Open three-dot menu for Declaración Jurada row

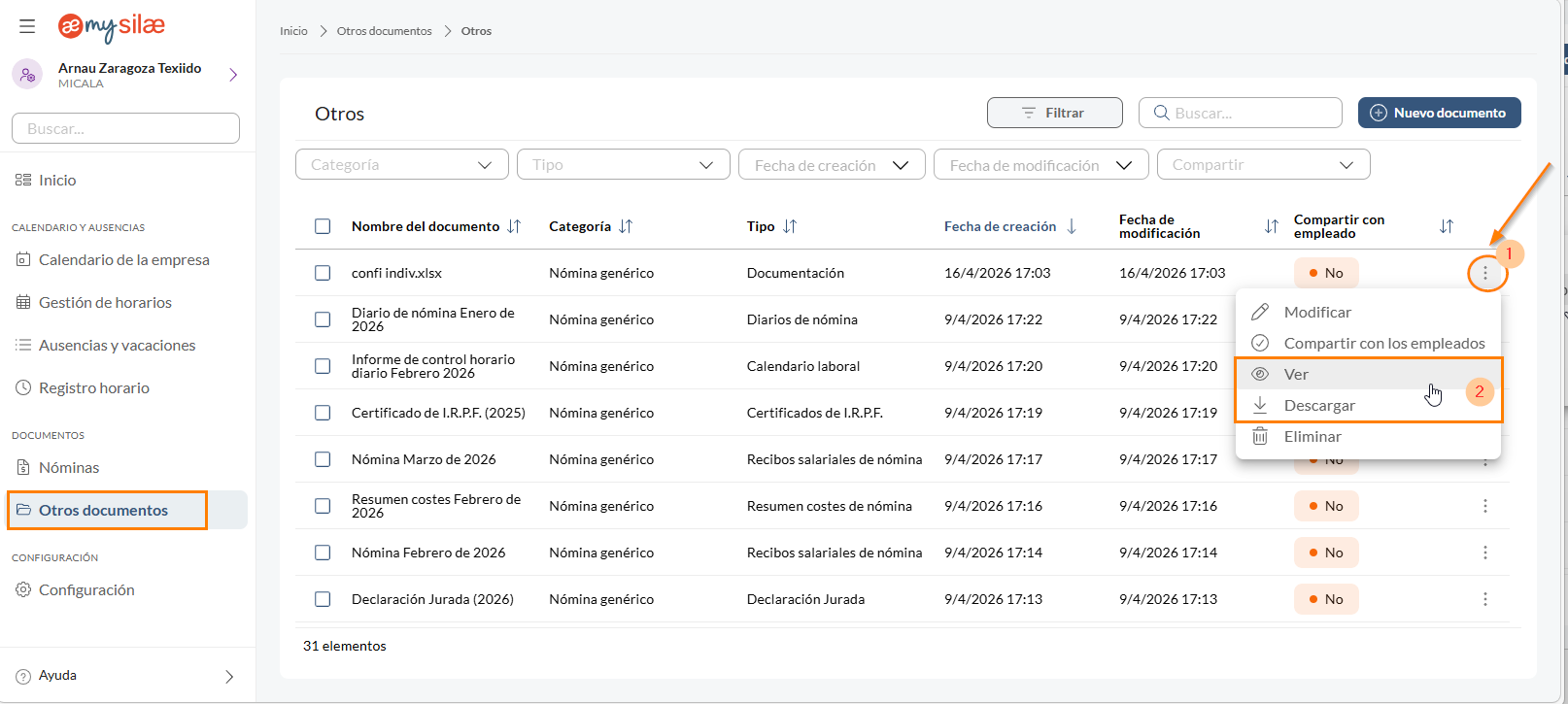pos(1484,599)
